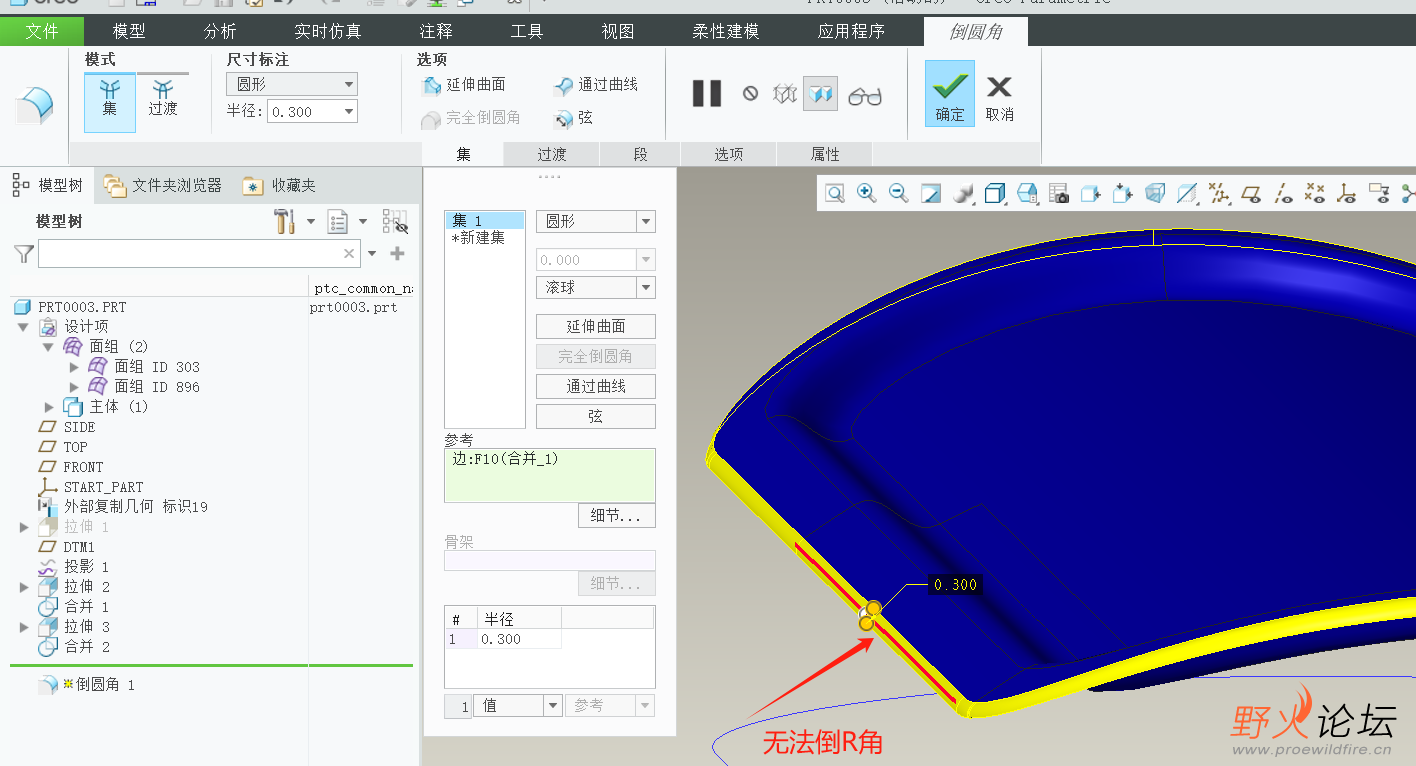1416x766 pixels.
Task: Select 集 1 in the sets list
Action: click(485, 220)
